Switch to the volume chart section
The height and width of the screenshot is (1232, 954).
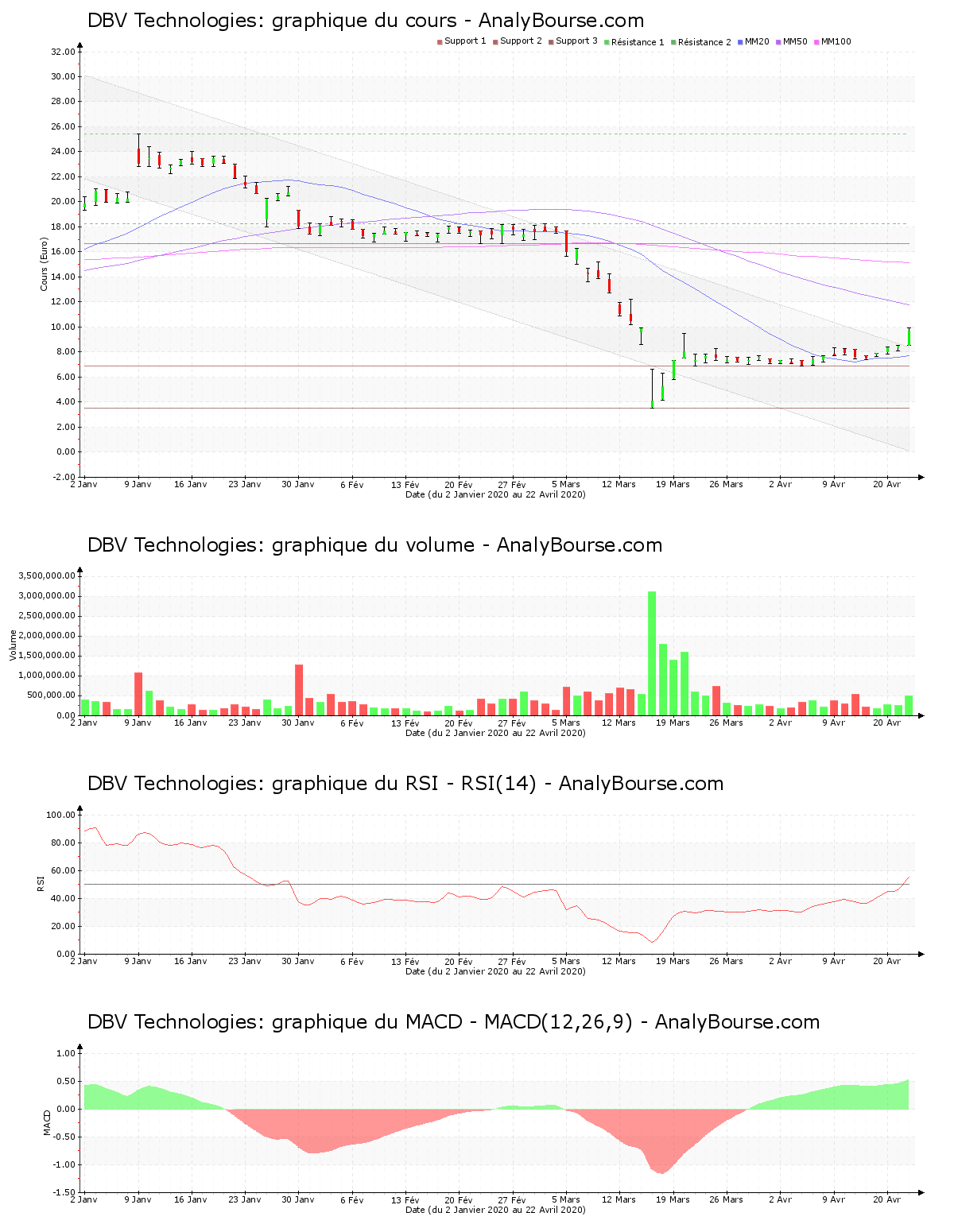click(374, 545)
